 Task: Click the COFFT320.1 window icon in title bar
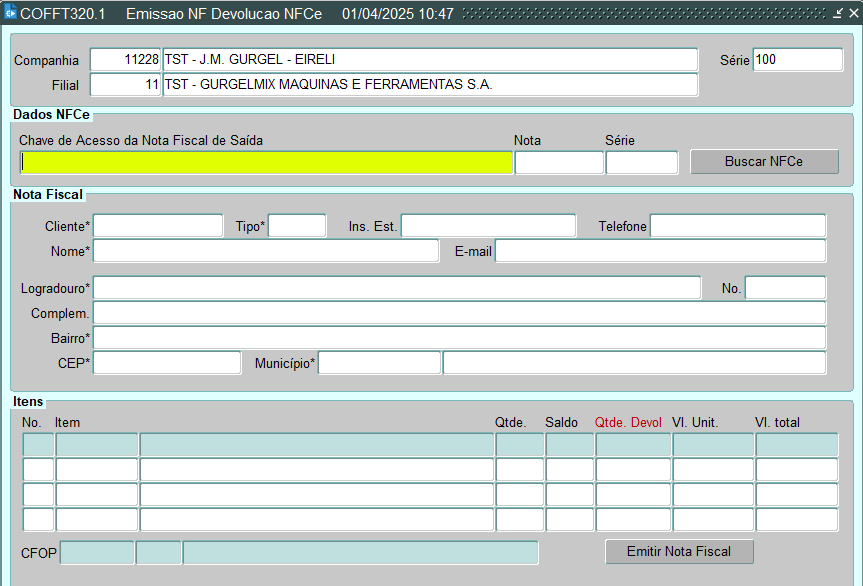10,14
